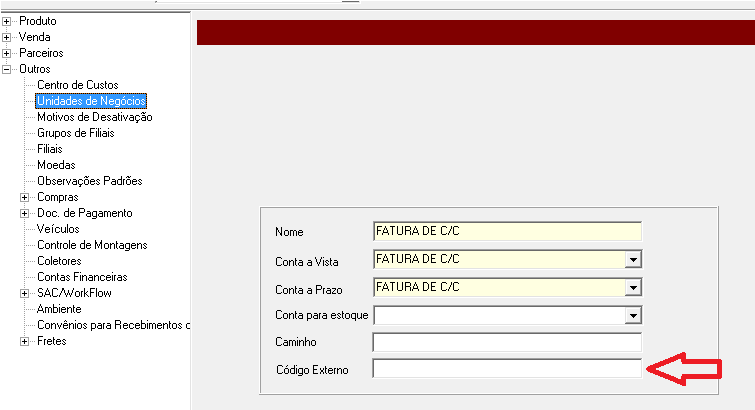This screenshot has width=755, height=410.
Task: Select Unidades de Negócios item
Action: coord(91,101)
